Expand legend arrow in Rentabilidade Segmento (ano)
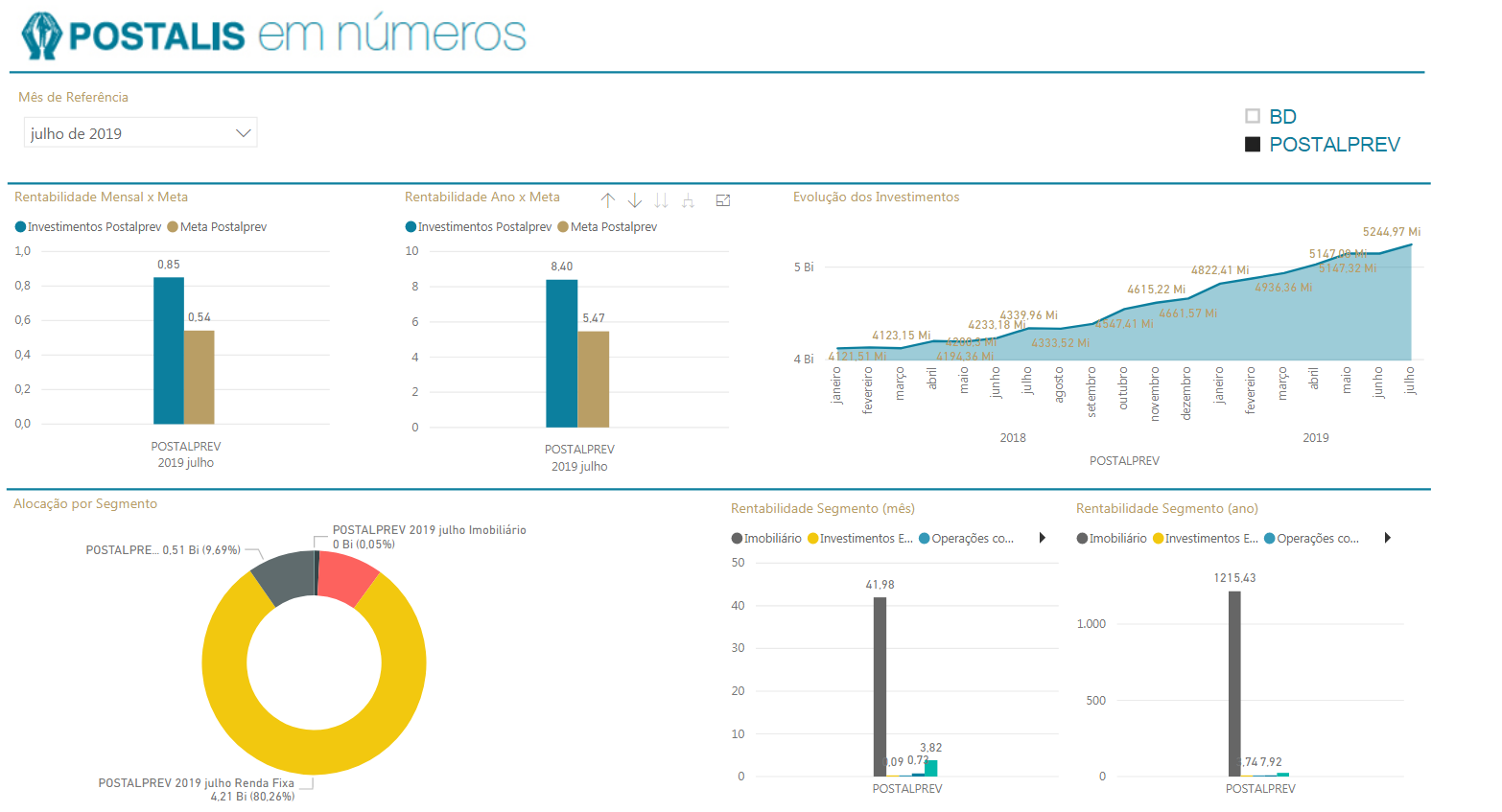Image resolution: width=1502 pixels, height=812 pixels. [x=1388, y=538]
